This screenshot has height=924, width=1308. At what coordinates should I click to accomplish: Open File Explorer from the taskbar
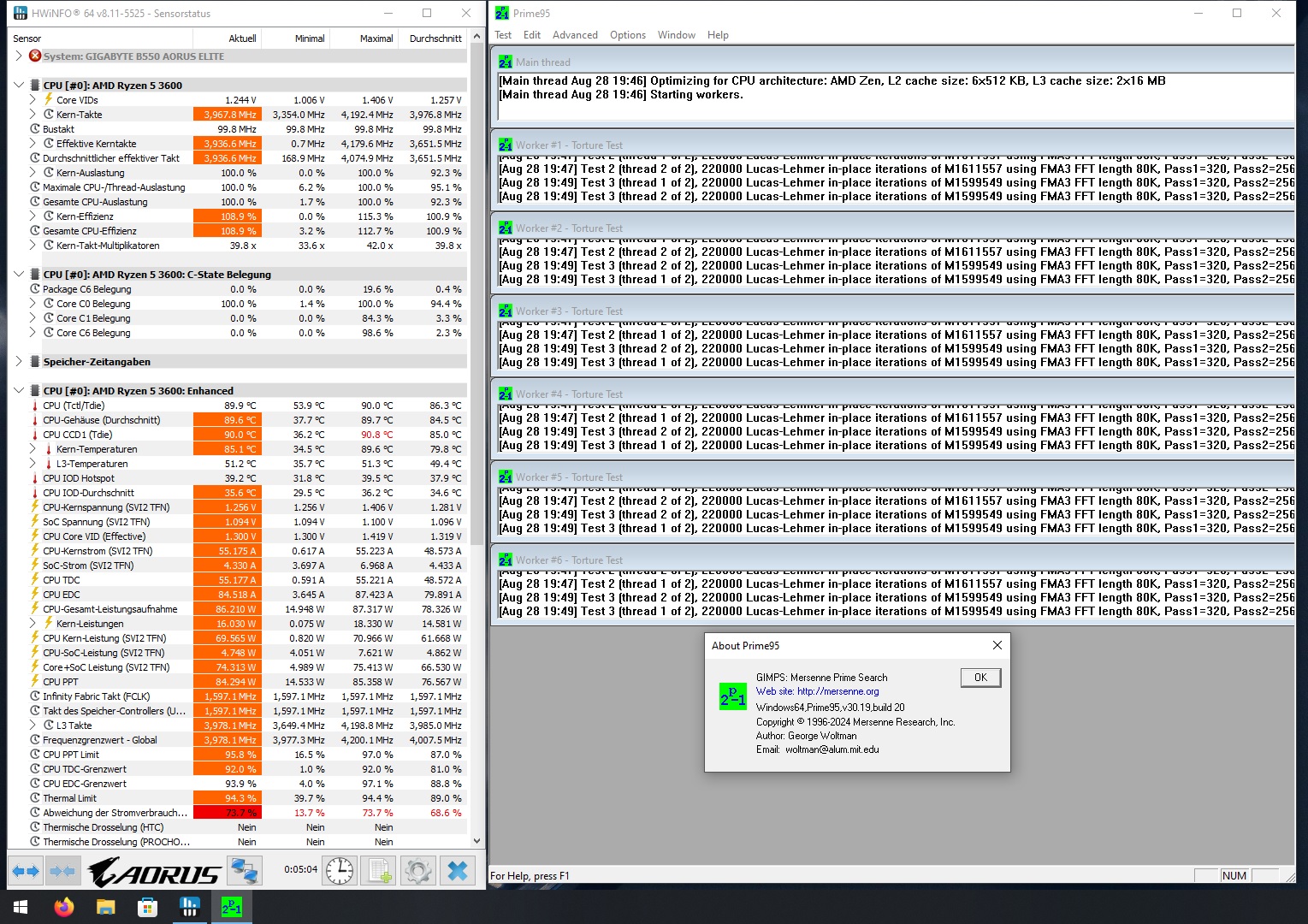point(105,907)
